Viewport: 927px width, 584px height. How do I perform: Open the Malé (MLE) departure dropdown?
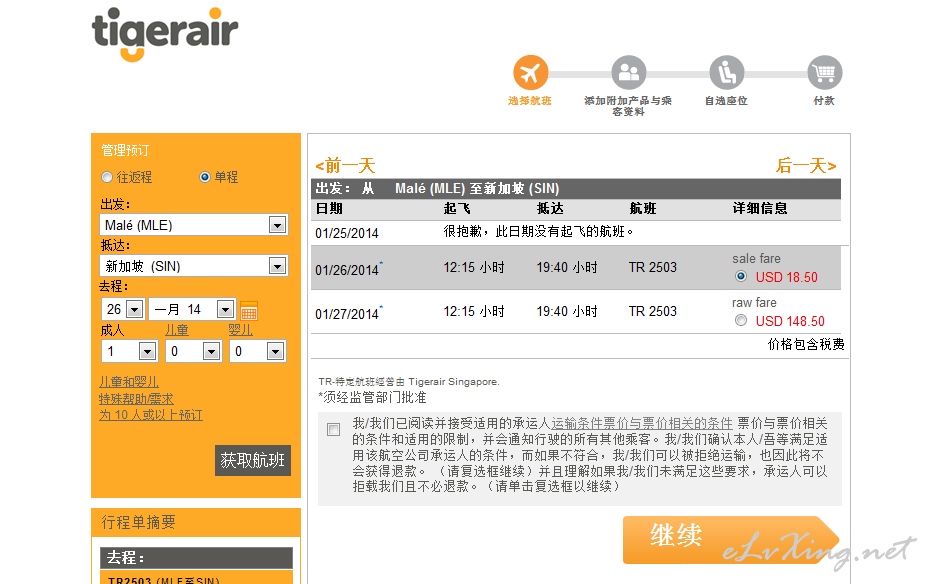[194, 225]
